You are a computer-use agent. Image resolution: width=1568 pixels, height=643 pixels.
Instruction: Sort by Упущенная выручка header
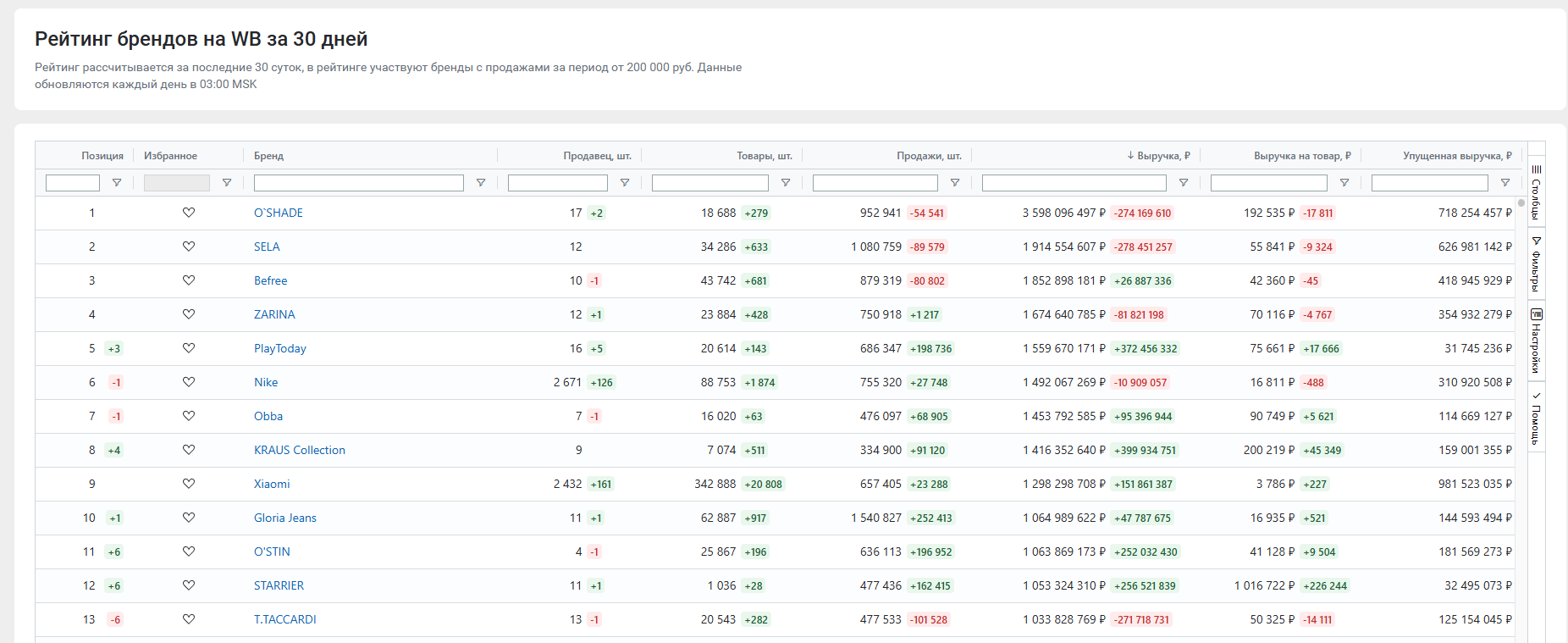(x=1457, y=156)
